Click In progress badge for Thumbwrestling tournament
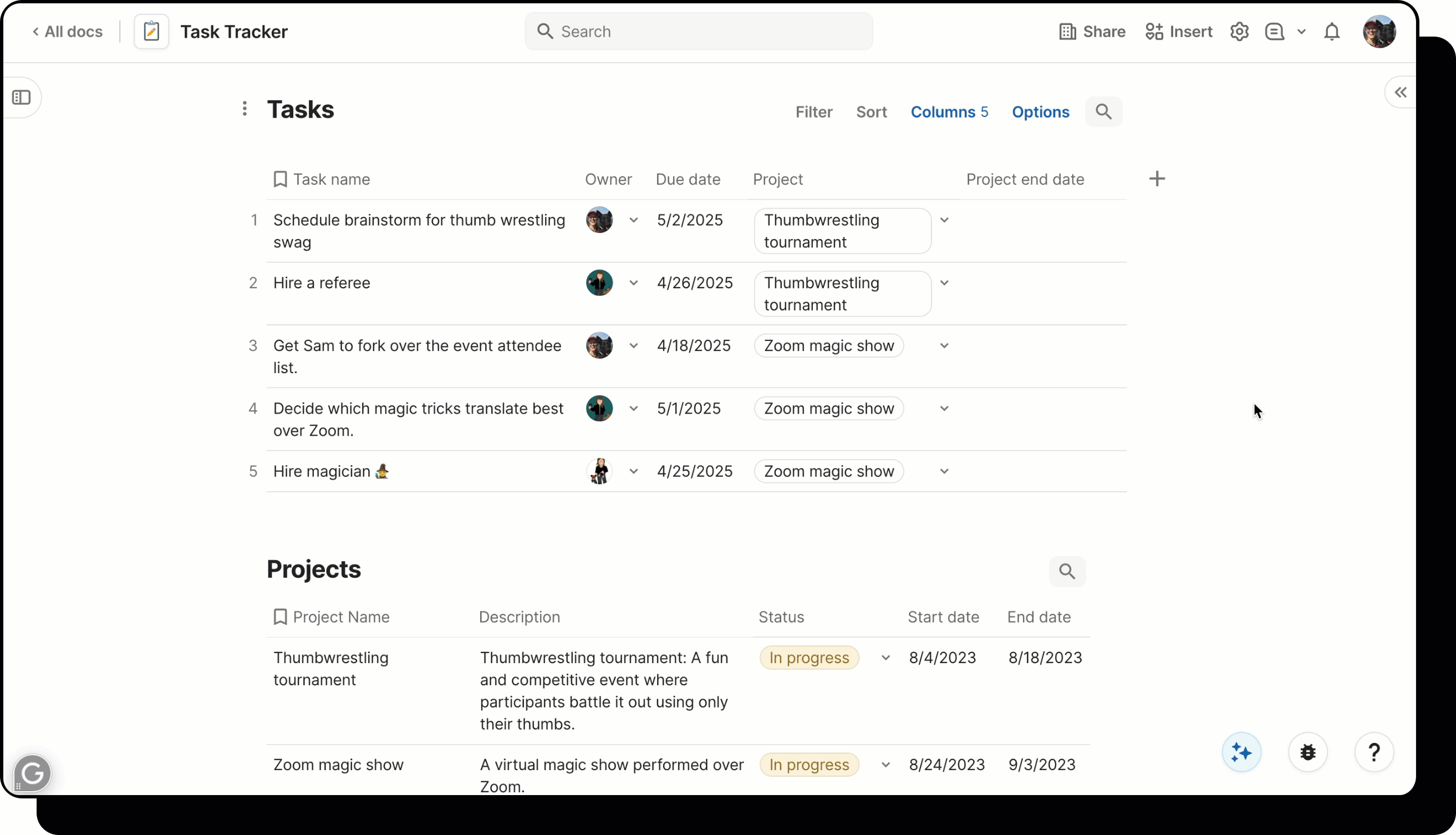The height and width of the screenshot is (835, 1456). [809, 658]
